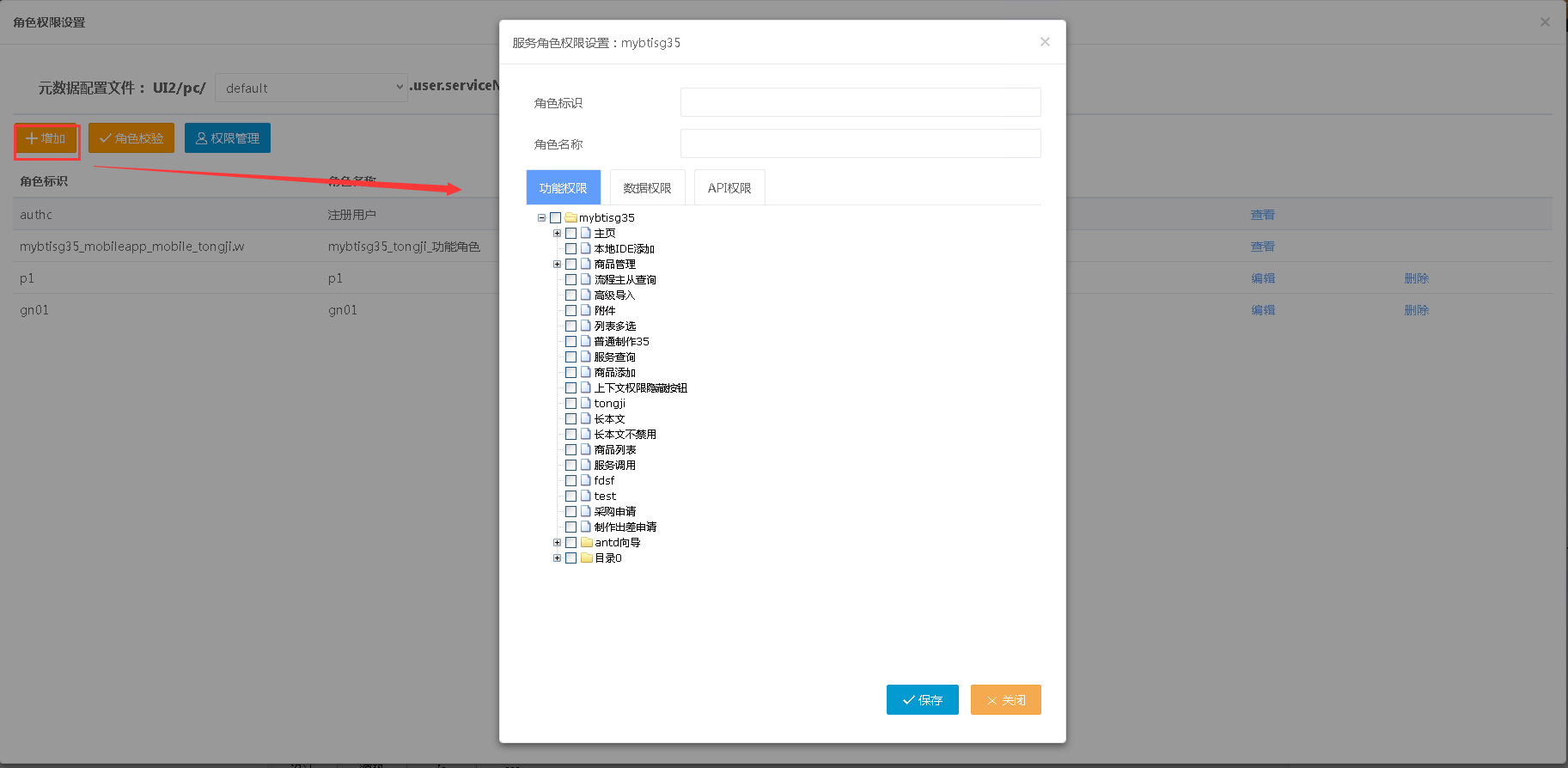Image resolution: width=1568 pixels, height=768 pixels.
Task: Open the API权限 tab
Action: [x=729, y=188]
